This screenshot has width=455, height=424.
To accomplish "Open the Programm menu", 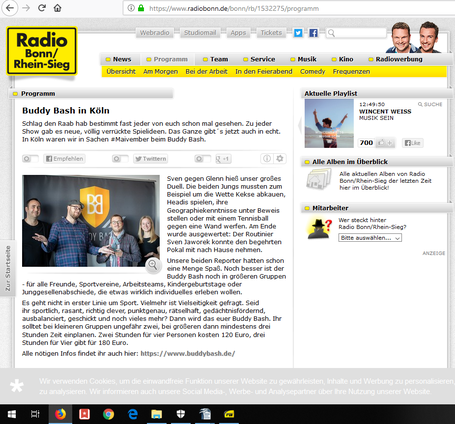I will [x=167, y=59].
